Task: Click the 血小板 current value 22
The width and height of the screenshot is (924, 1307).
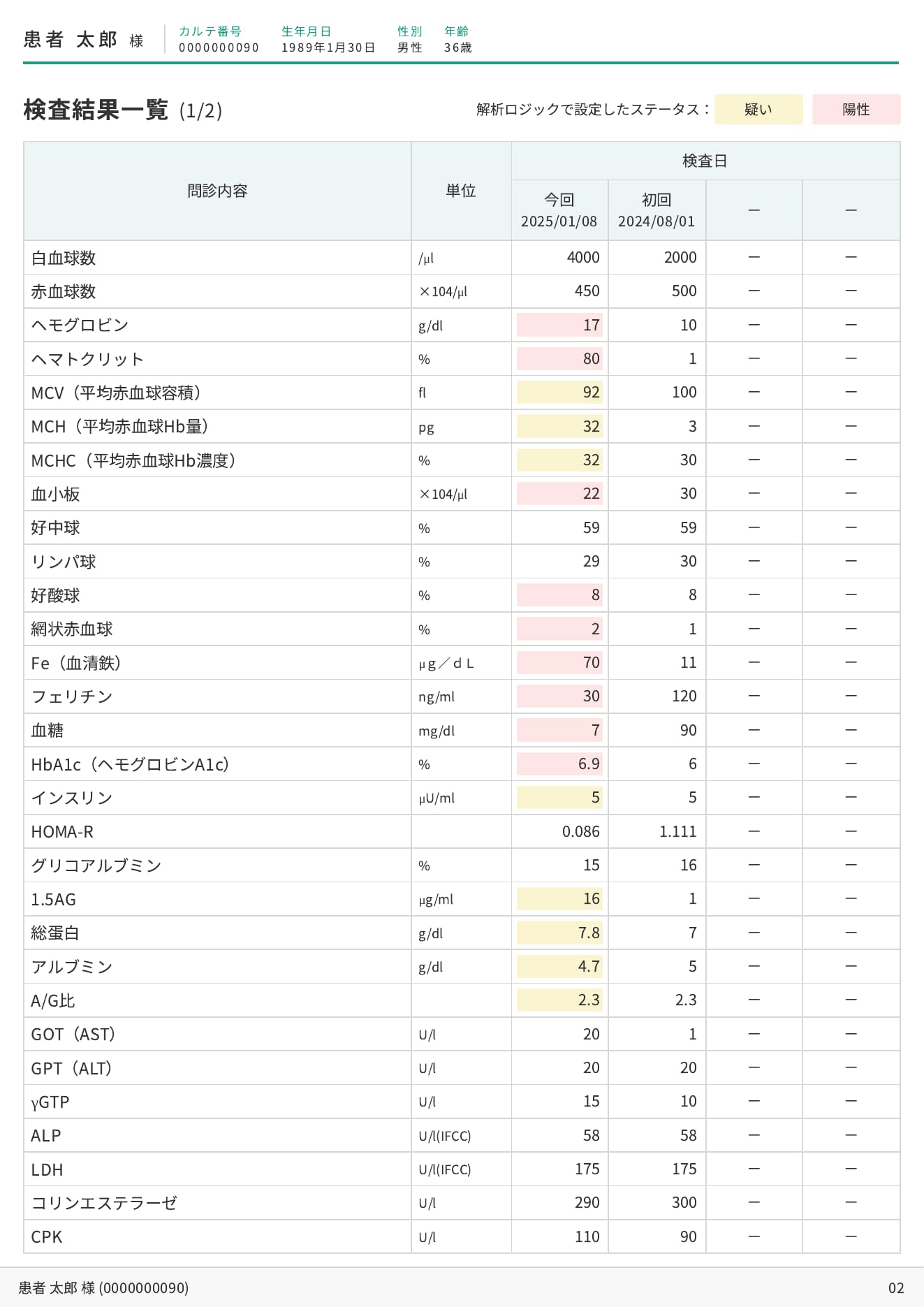Action: 559,493
